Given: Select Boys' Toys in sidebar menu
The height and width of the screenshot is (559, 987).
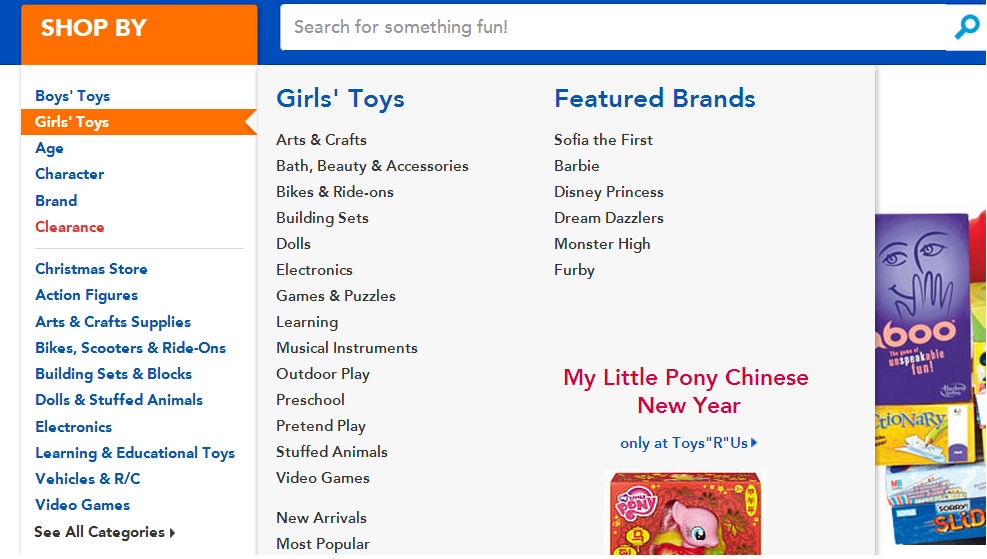Looking at the screenshot, I should (x=72, y=96).
